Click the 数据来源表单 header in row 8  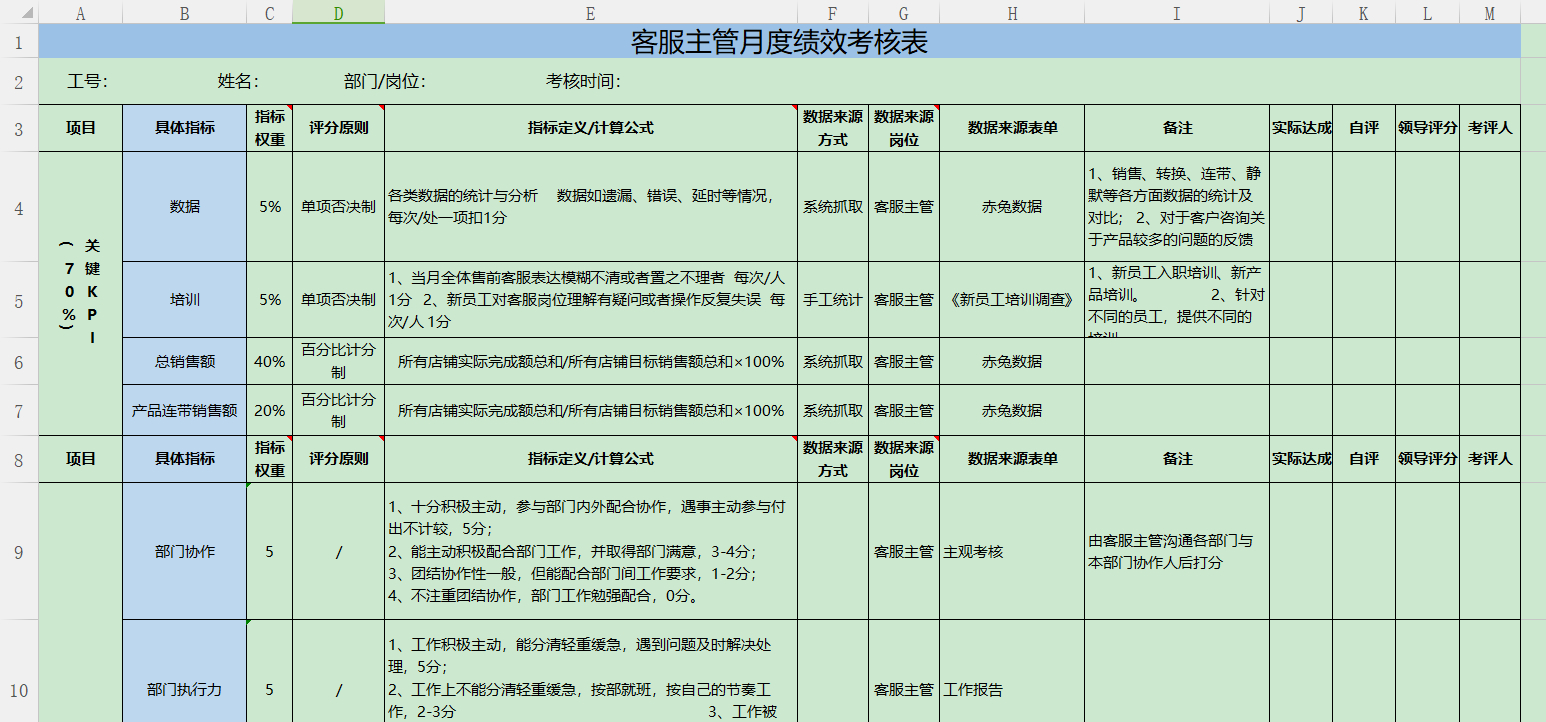point(1012,459)
